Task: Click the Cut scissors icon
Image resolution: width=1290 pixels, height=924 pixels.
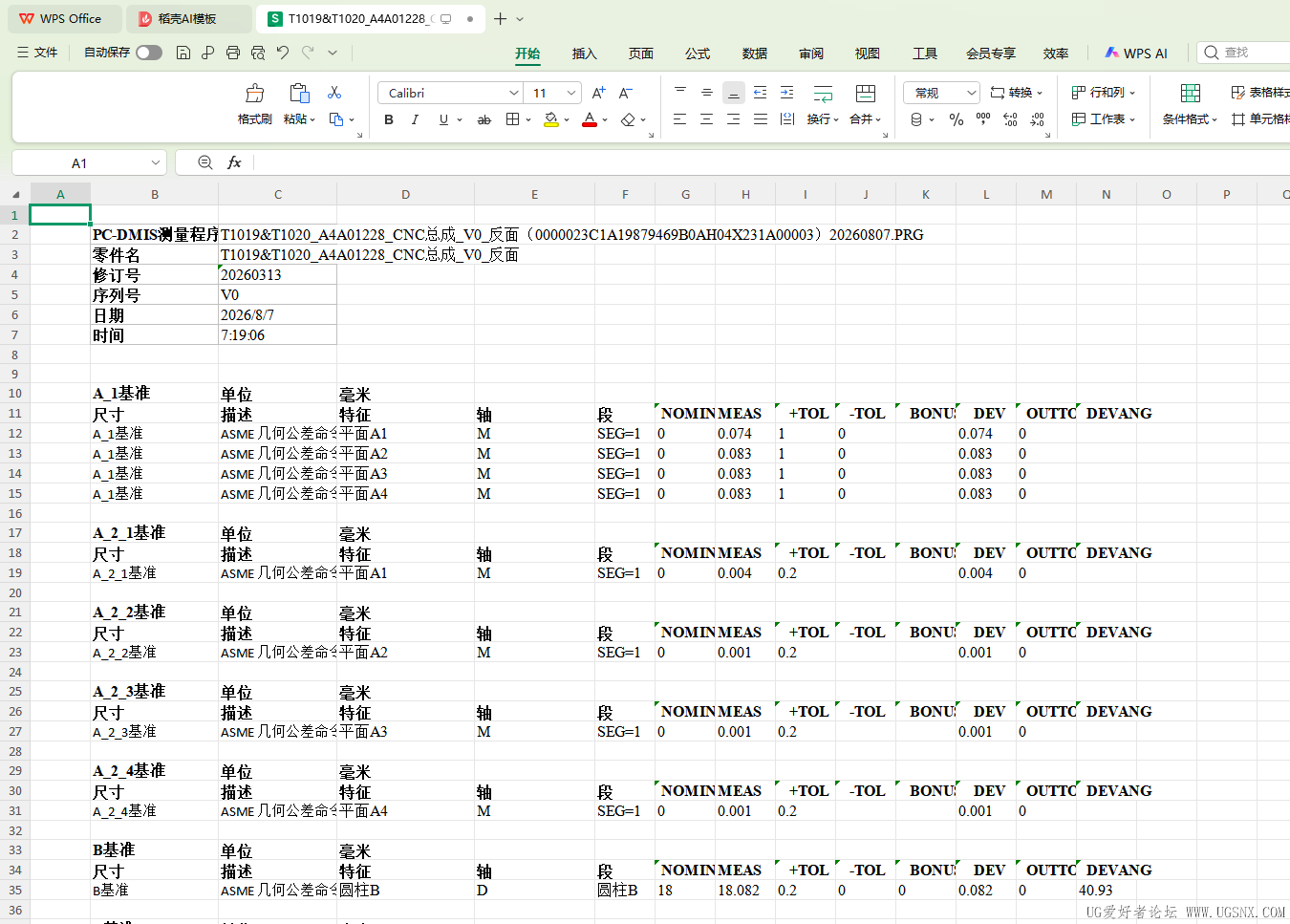Action: (x=334, y=92)
